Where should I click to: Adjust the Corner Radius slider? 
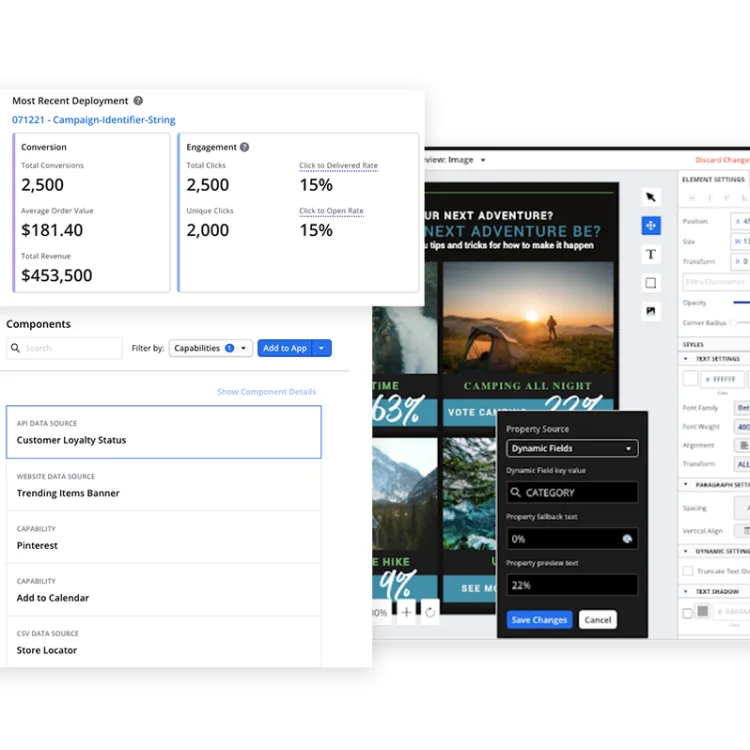coord(740,322)
